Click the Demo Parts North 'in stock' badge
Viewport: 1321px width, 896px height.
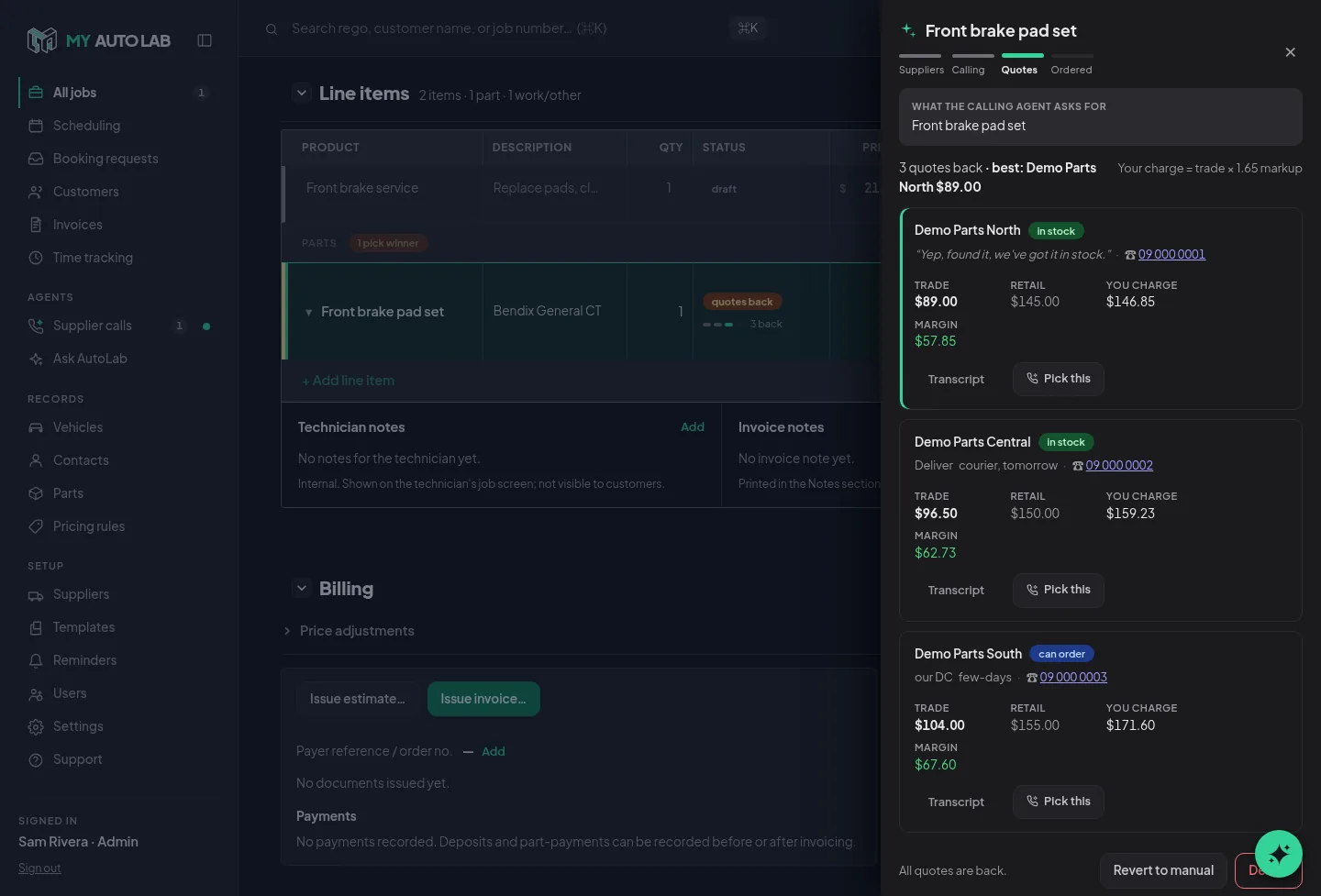pos(1056,231)
